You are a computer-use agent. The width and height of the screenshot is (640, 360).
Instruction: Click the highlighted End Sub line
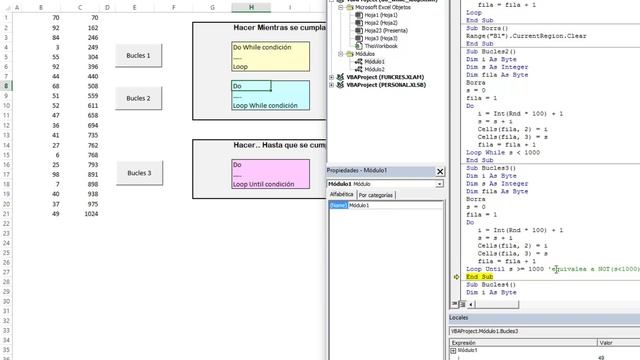480,277
